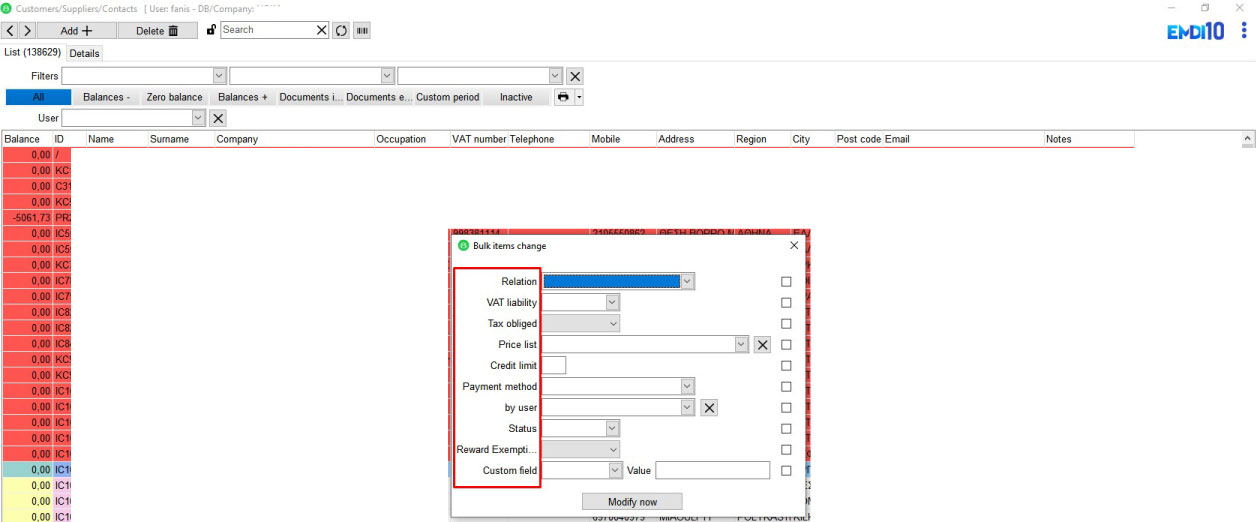
Task: Click the printer icon
Action: coord(564,97)
